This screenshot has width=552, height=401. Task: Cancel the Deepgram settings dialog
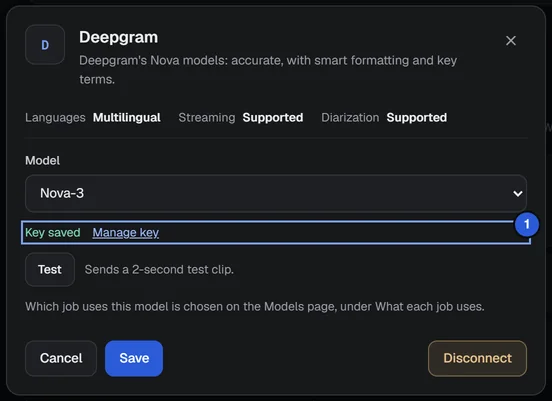click(61, 358)
